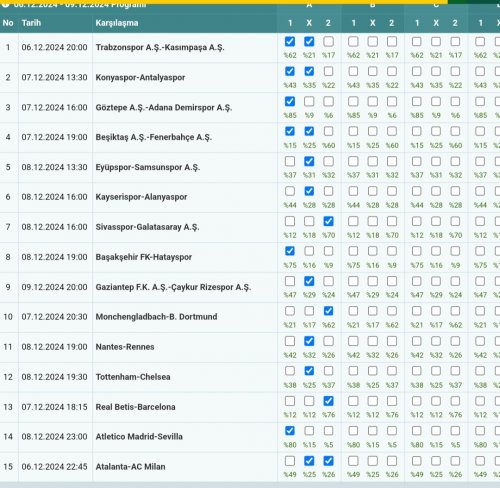Uncheck column A option 1 for Göztepe-Adana Demirspor
This screenshot has height=488, width=500.
coord(290,101)
